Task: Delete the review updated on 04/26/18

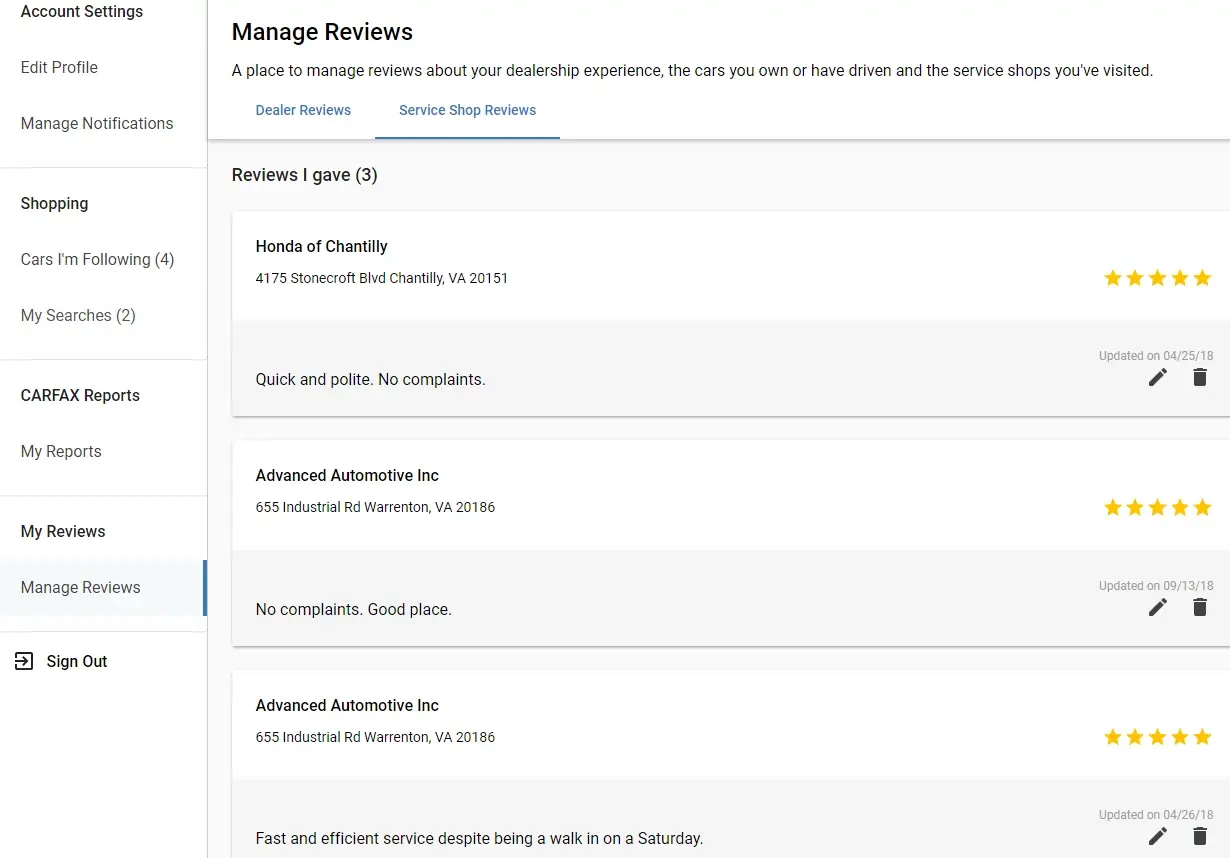Action: coord(1200,836)
